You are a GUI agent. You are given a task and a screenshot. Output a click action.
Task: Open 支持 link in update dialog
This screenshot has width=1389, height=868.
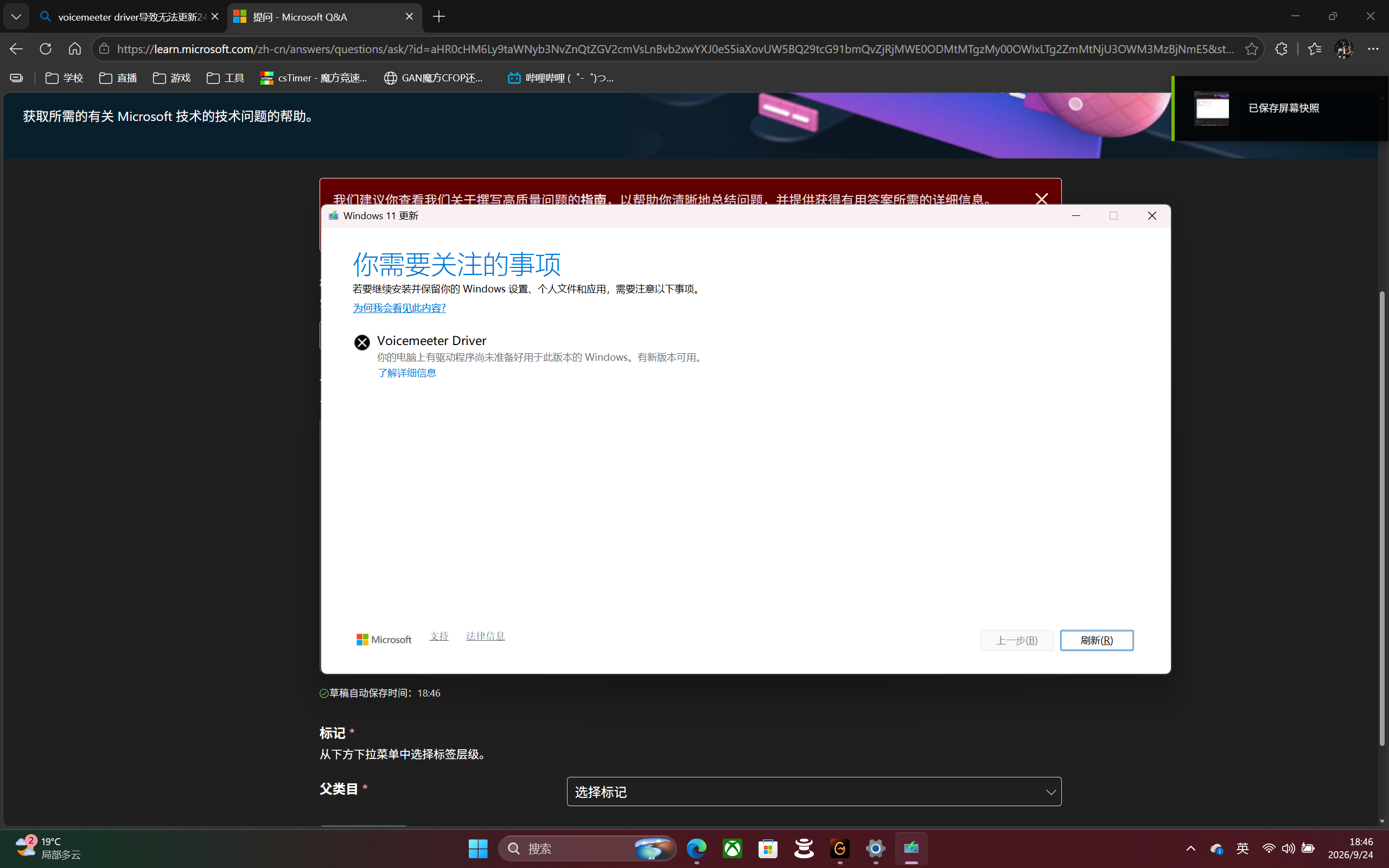pos(439,635)
